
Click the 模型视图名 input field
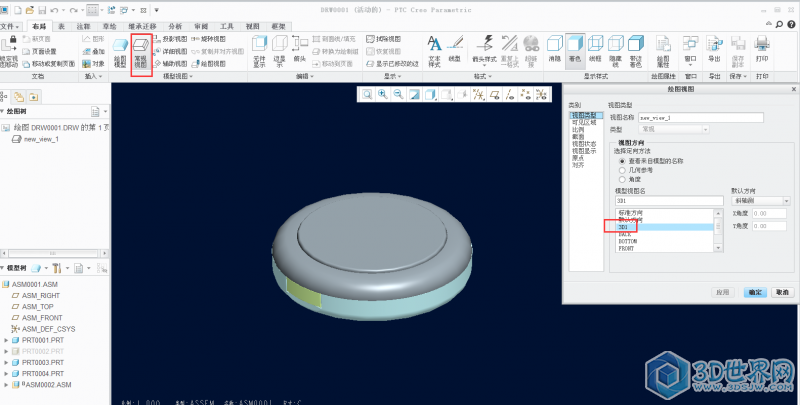(x=669, y=201)
